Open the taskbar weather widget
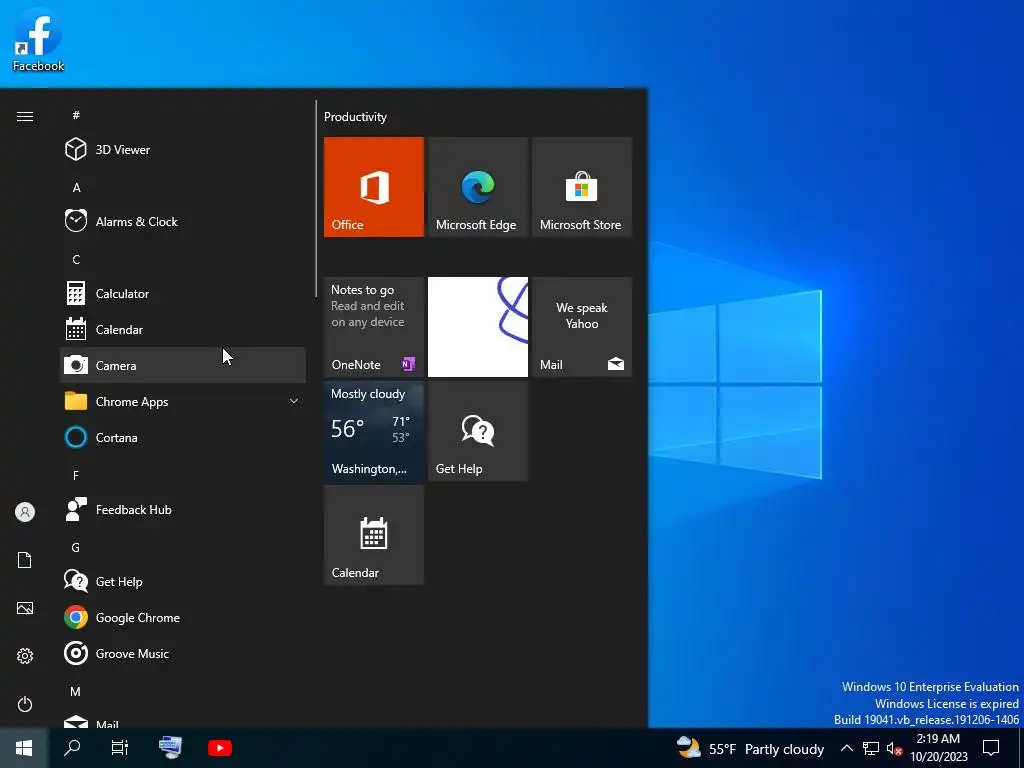 pos(750,748)
